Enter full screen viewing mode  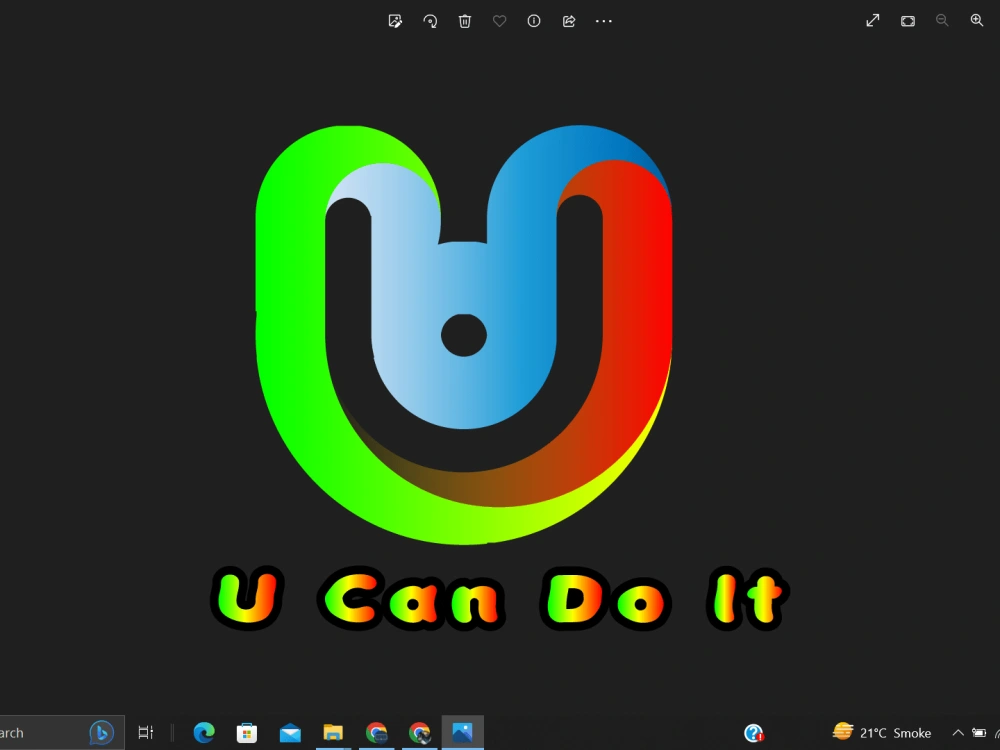[872, 20]
